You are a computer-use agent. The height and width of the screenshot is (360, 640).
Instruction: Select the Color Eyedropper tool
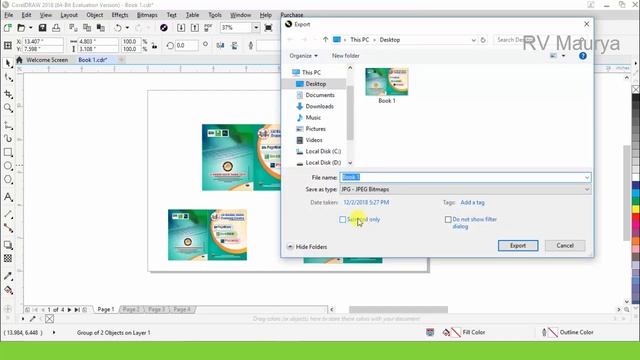[x=8, y=276]
